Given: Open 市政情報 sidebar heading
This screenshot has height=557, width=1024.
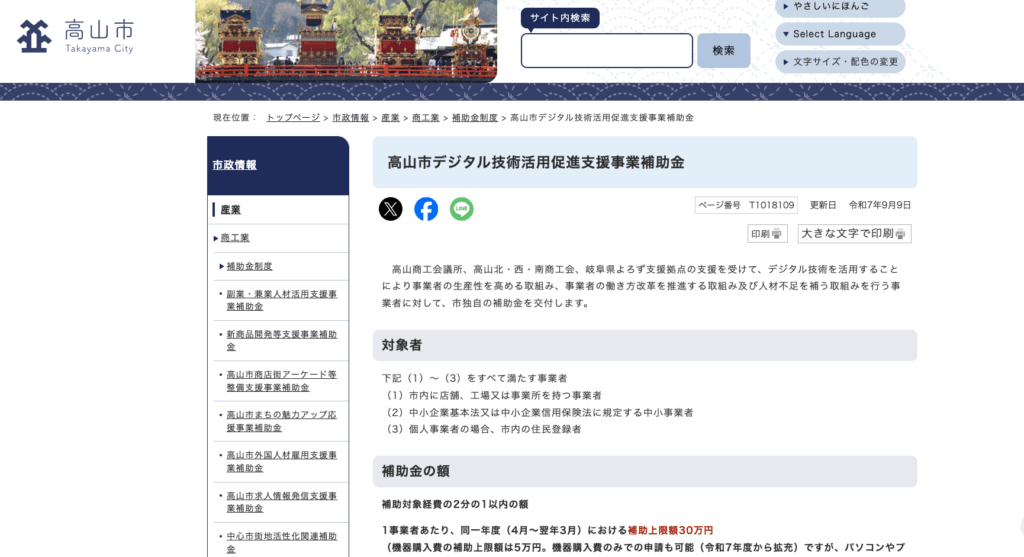Looking at the screenshot, I should [x=234, y=165].
